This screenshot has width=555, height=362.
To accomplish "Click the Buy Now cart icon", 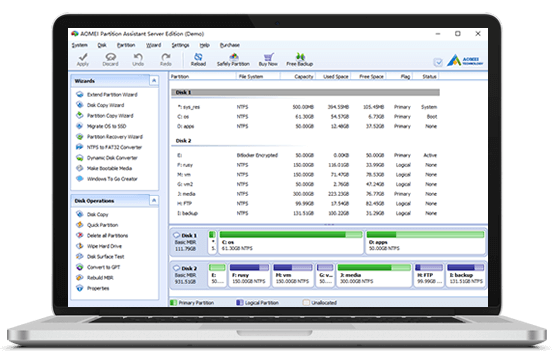I will coord(268,57).
